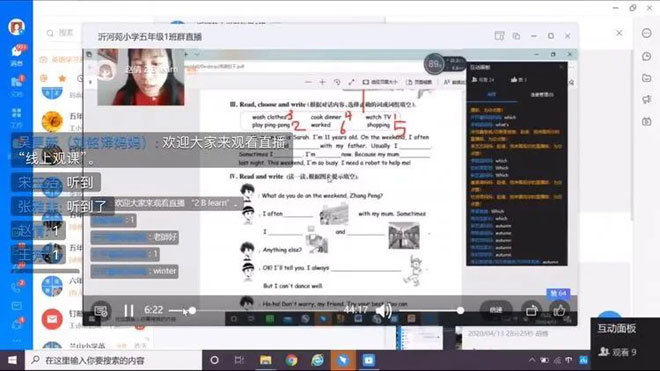
Task: Click the layout icon in the live window title bar
Action: pos(499,36)
